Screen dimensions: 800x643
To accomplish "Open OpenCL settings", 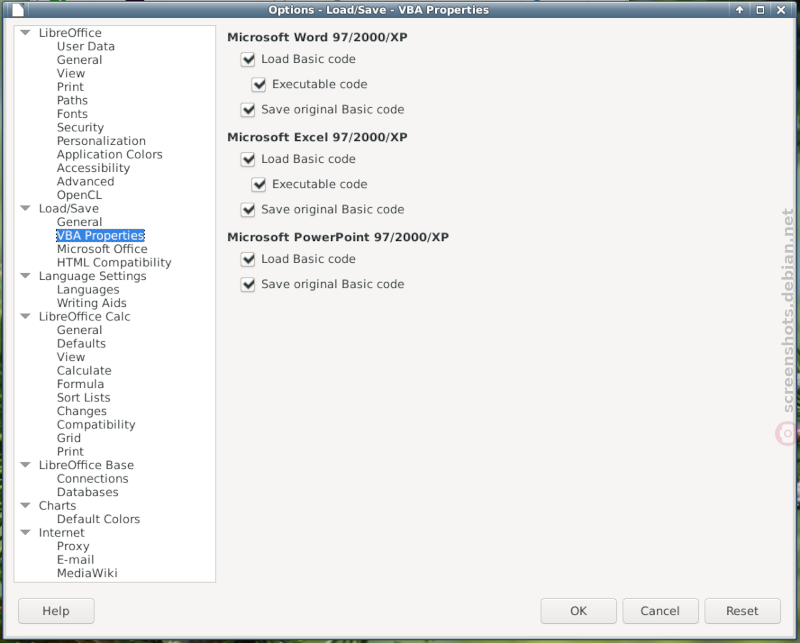I will [x=80, y=195].
